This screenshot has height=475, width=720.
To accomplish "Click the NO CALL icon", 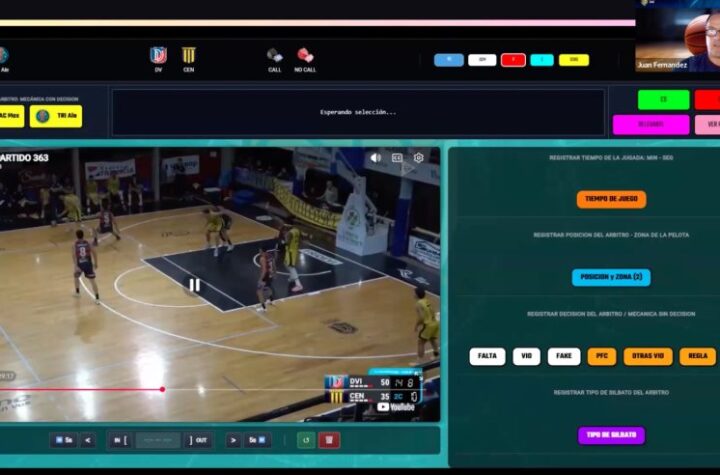I will [x=305, y=55].
